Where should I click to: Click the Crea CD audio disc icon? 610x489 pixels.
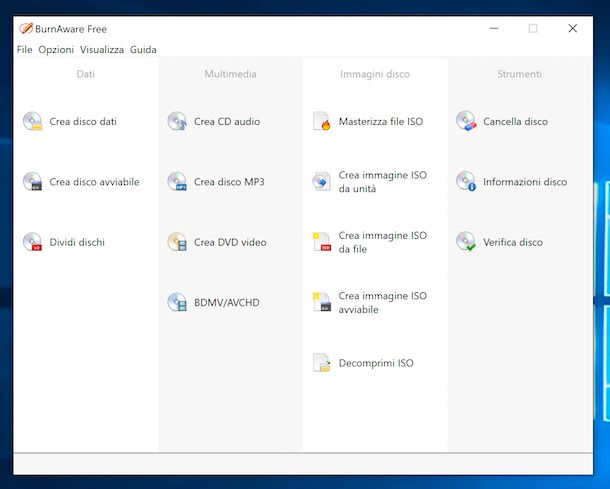177,121
